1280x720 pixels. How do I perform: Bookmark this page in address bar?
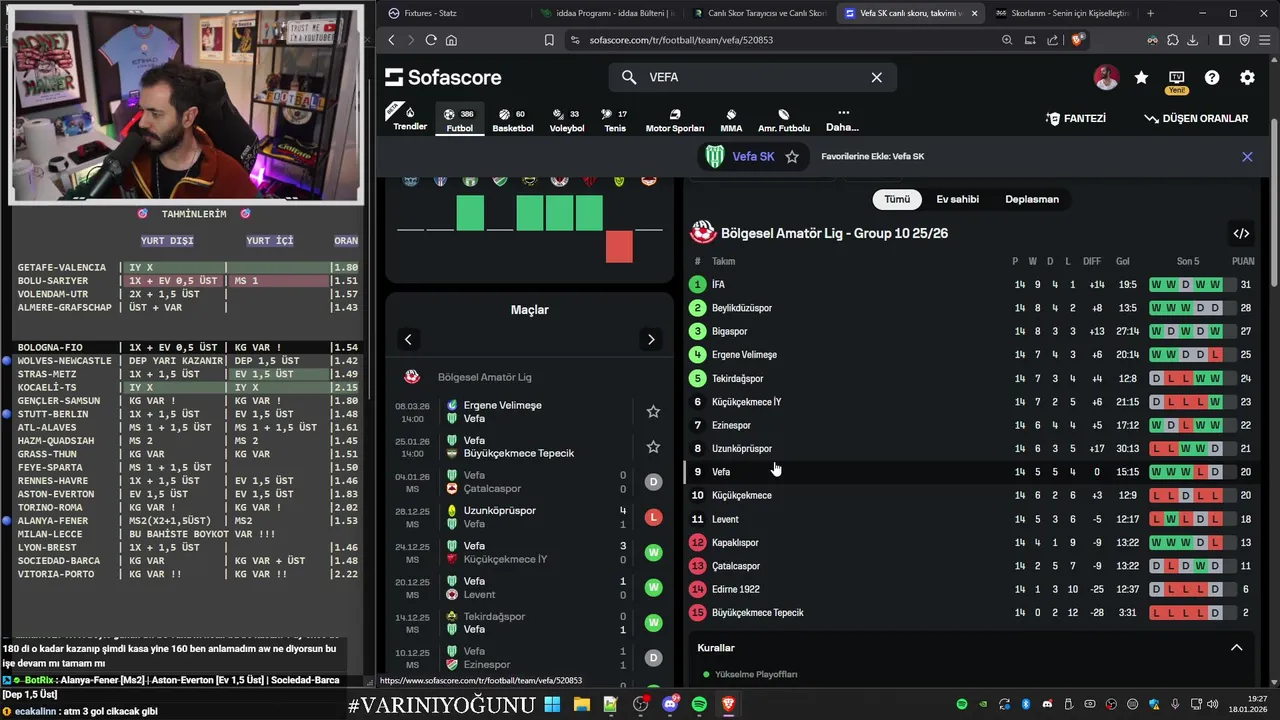(549, 40)
